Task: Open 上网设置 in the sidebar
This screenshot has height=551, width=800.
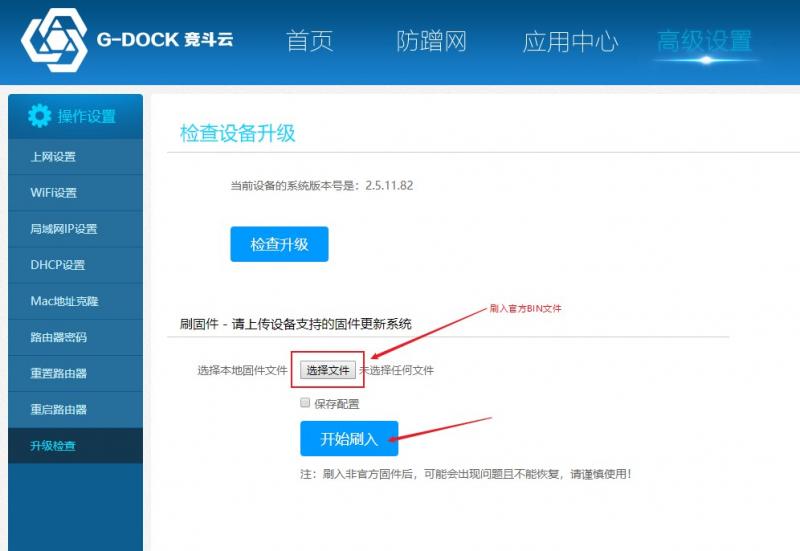Action: pos(54,157)
